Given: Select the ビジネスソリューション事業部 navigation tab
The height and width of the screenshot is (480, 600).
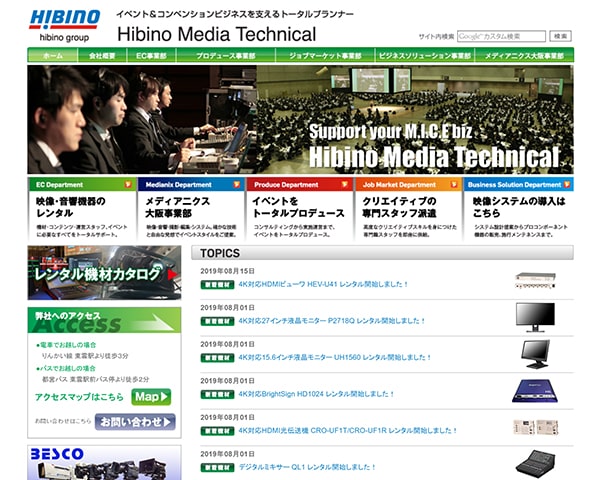Looking at the screenshot, I should (x=425, y=56).
